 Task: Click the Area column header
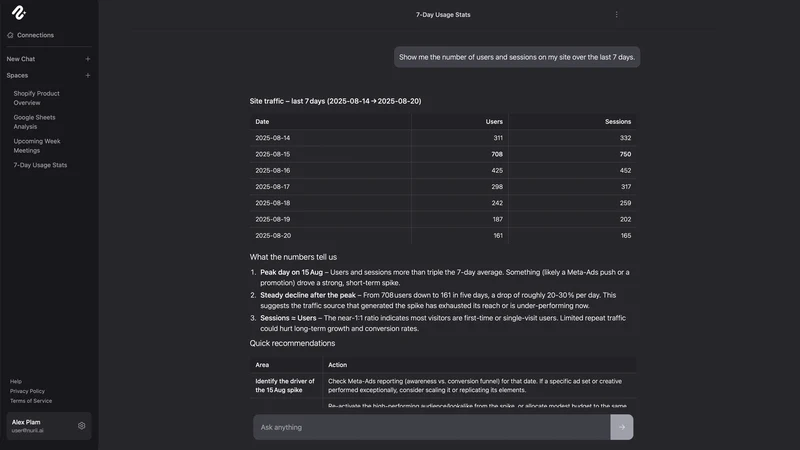point(262,365)
